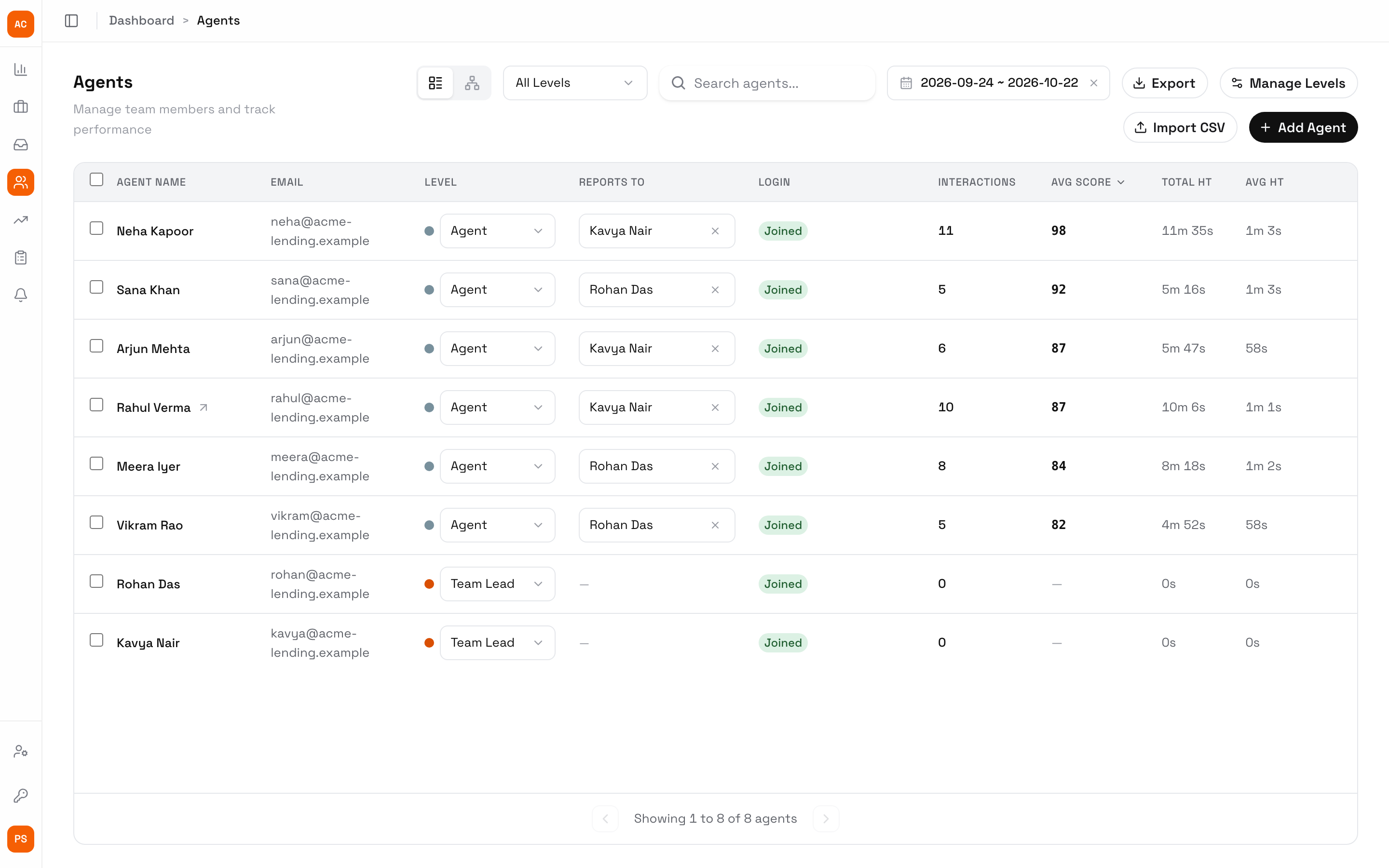The width and height of the screenshot is (1389, 868).
Task: Select the Rohan Das row checkbox
Action: coord(96,582)
